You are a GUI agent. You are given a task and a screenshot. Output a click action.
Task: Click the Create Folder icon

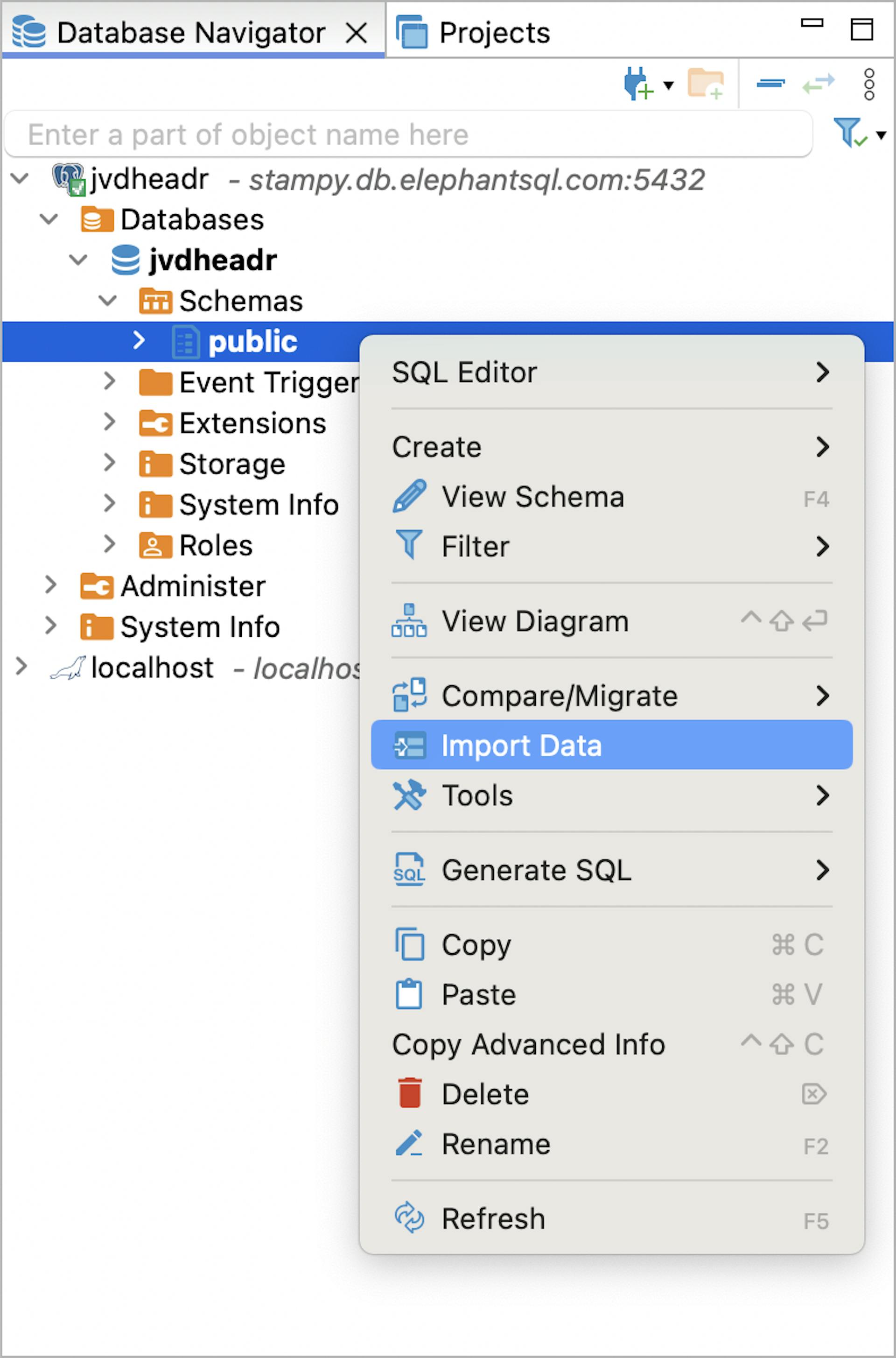coord(705,84)
